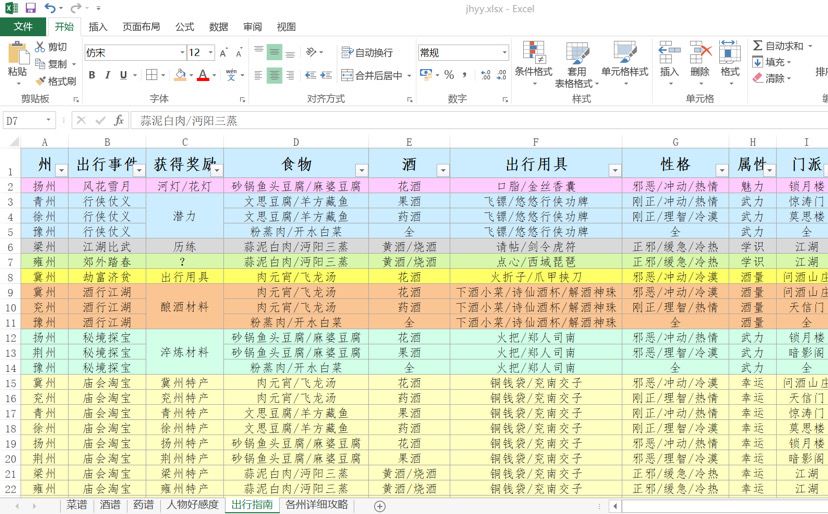Click the Save icon in quick access toolbar
The height and width of the screenshot is (514, 828).
(x=31, y=8)
